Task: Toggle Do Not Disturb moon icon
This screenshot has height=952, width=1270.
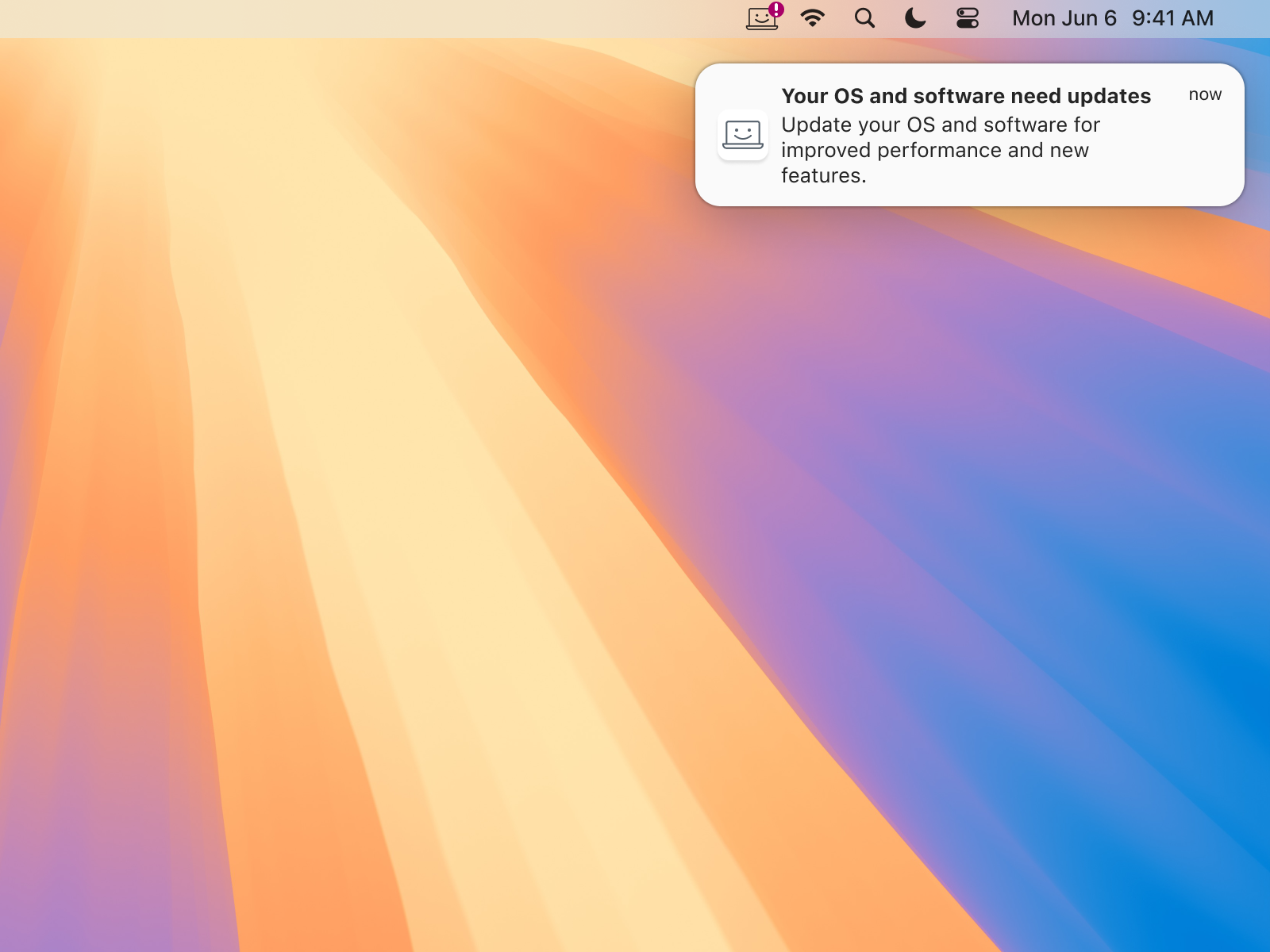Action: (915, 18)
